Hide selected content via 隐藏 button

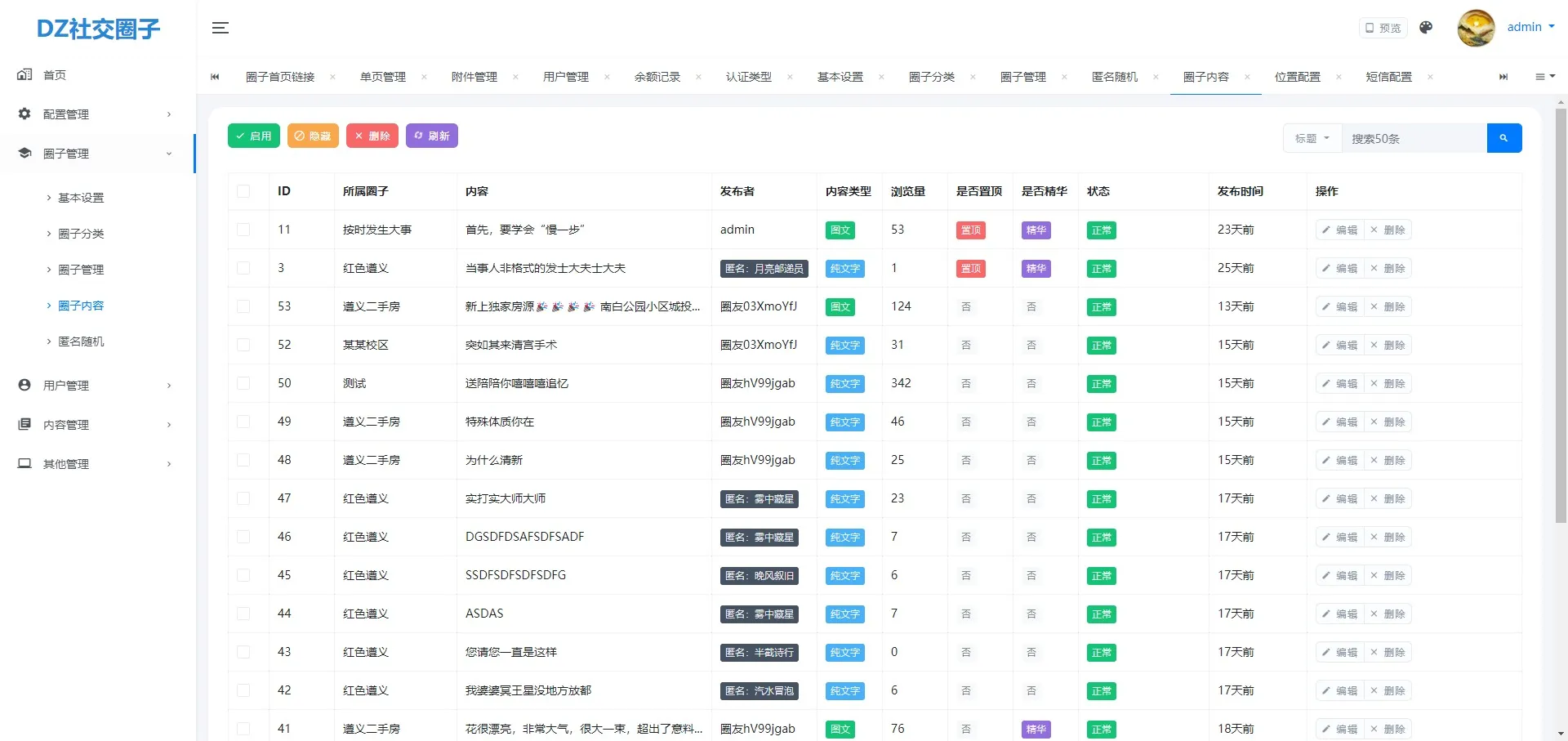tap(313, 136)
